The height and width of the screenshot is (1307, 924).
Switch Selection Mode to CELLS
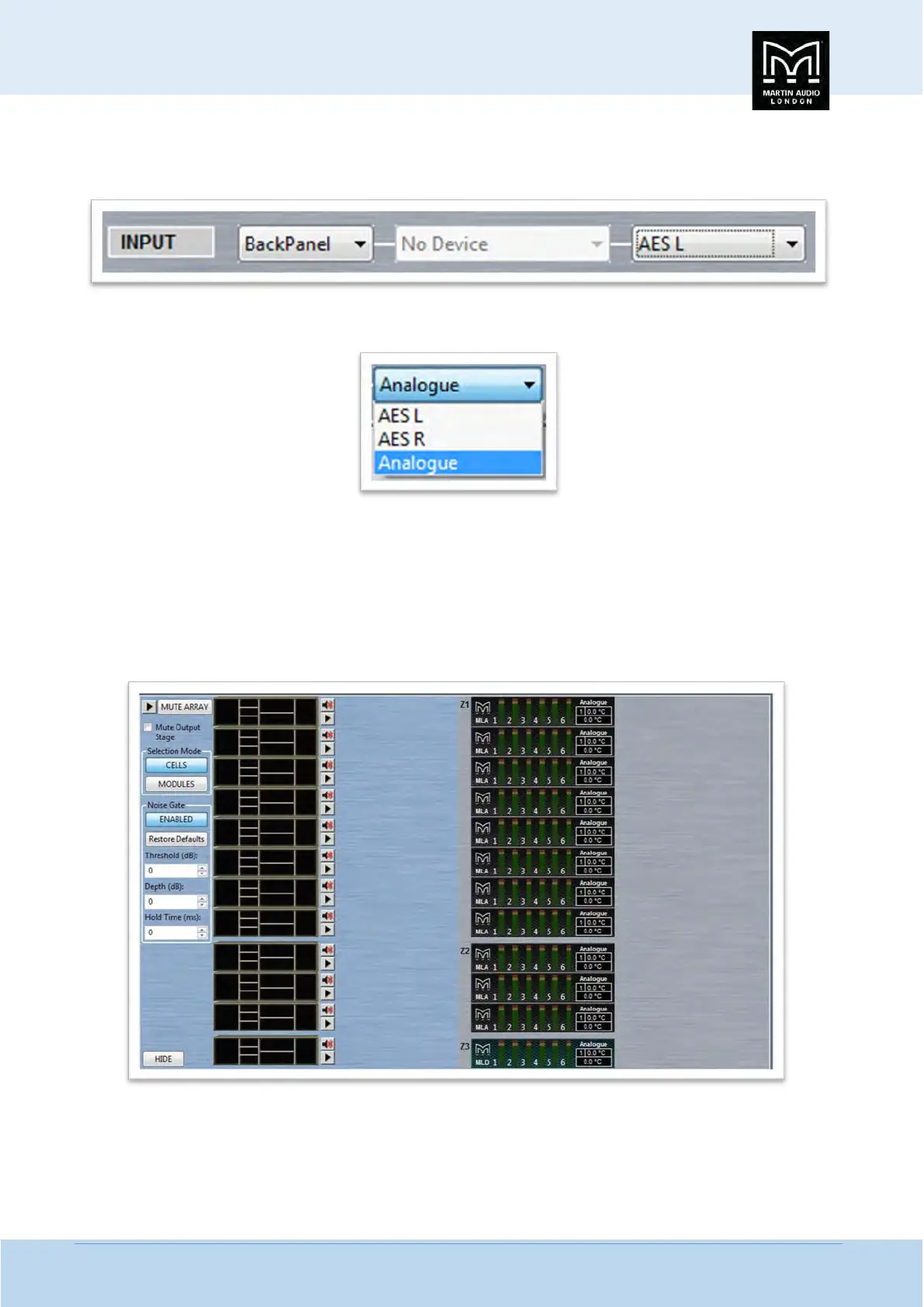(176, 765)
